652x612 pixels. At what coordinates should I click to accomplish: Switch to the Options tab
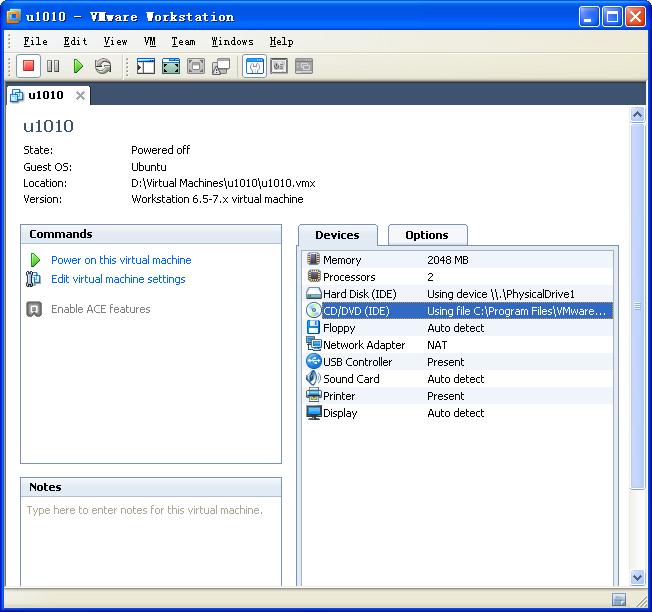coord(427,235)
